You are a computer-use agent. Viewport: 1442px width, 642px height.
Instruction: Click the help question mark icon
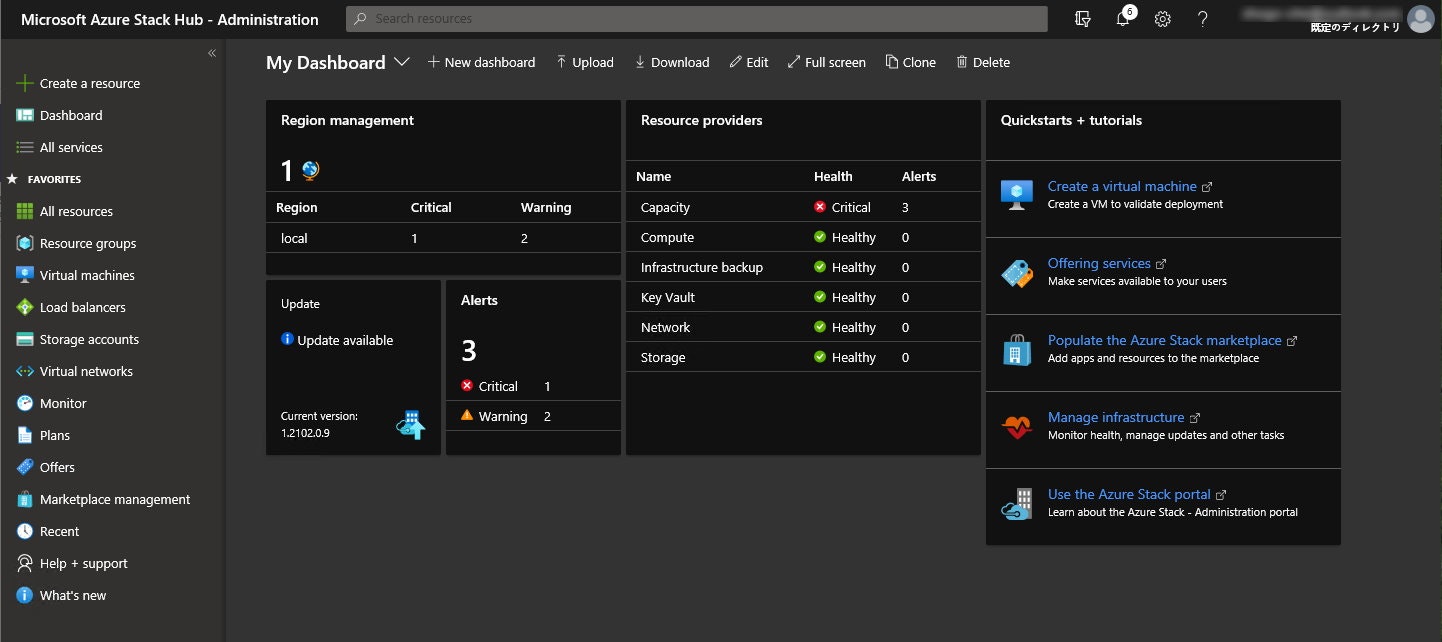pos(1202,19)
